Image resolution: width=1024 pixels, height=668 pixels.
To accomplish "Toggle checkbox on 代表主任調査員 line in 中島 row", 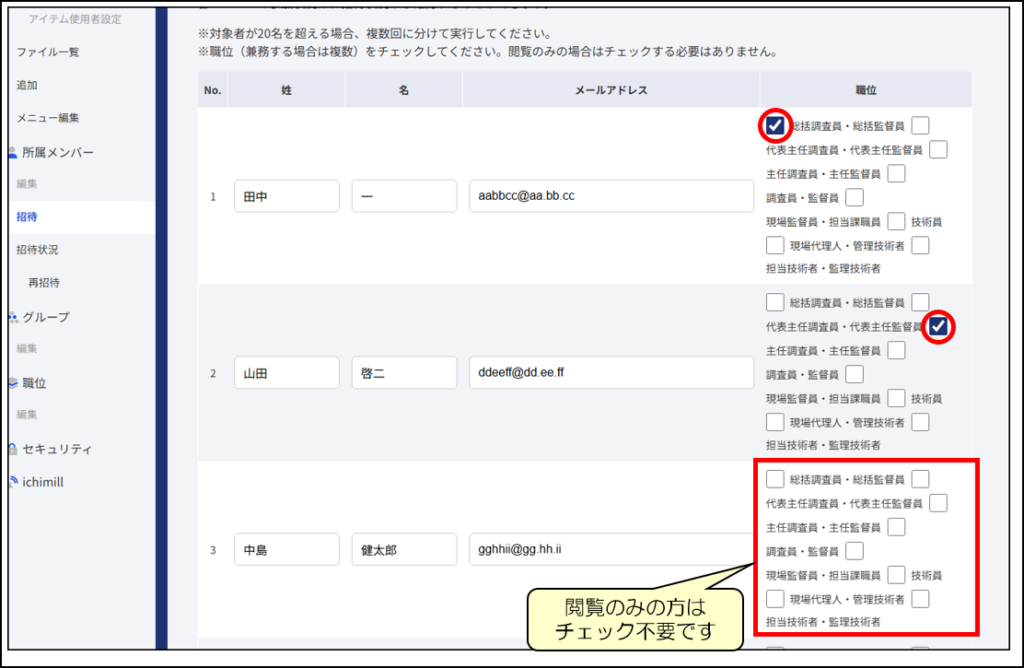I will (938, 503).
